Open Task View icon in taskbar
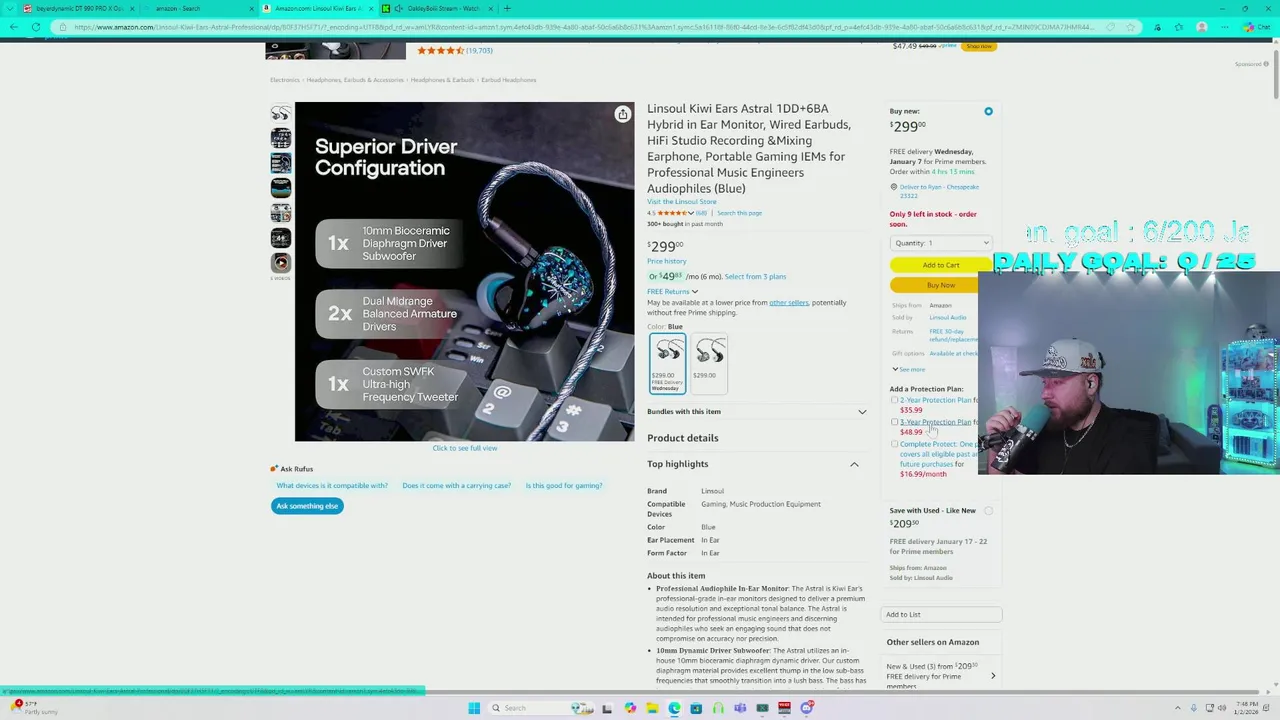Viewport: 1280px width, 720px height. pos(607,708)
